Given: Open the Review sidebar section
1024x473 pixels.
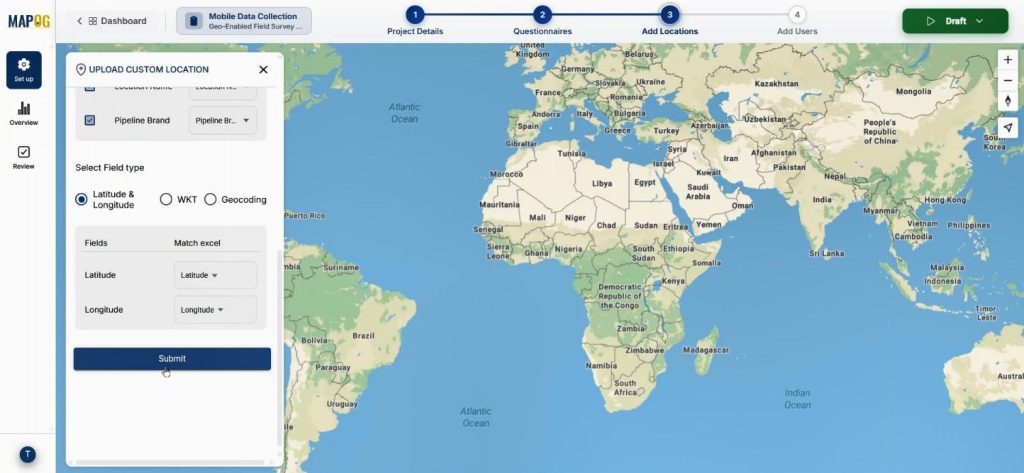Looking at the screenshot, I should (x=24, y=157).
